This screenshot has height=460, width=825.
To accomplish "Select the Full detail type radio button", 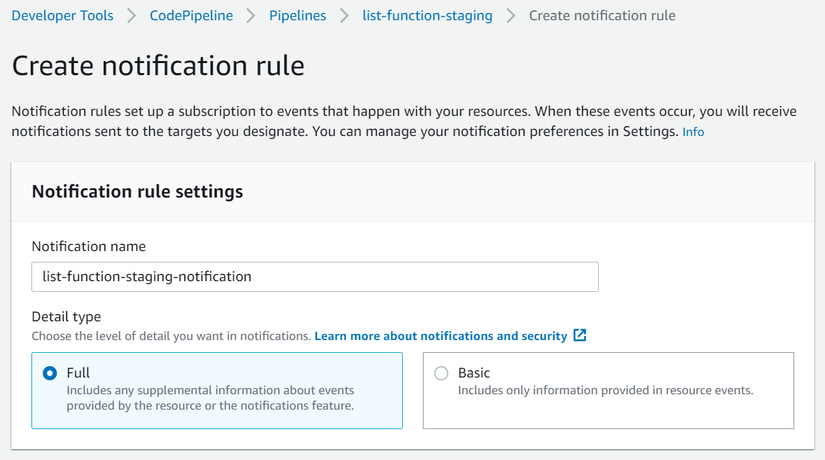I will (x=50, y=373).
